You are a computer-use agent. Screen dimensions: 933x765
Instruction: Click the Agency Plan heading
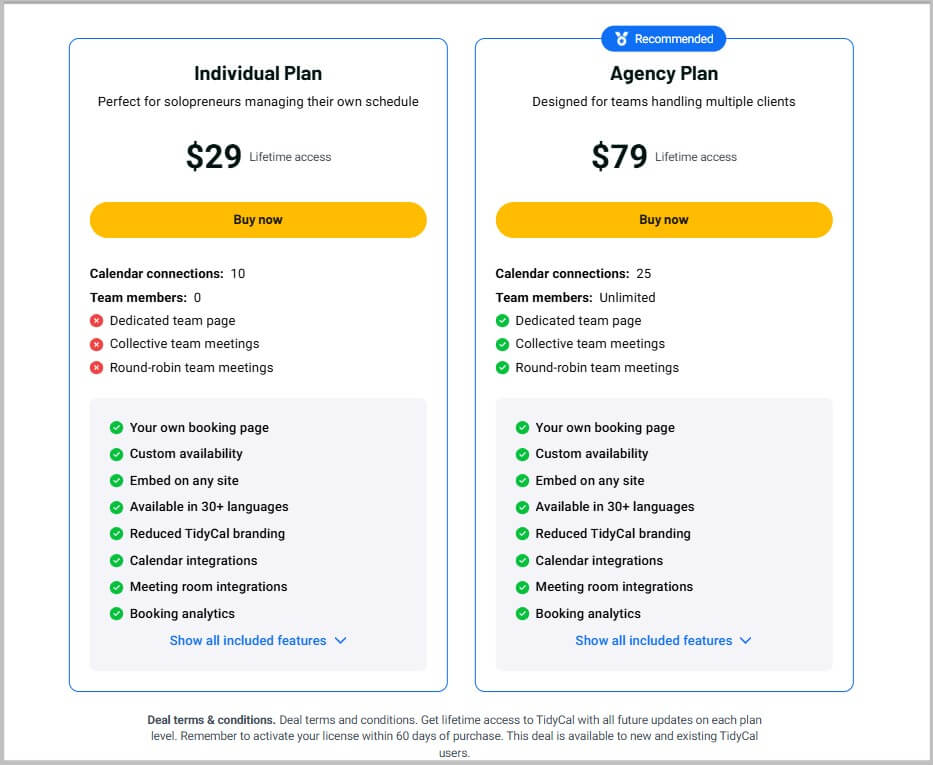tap(664, 74)
